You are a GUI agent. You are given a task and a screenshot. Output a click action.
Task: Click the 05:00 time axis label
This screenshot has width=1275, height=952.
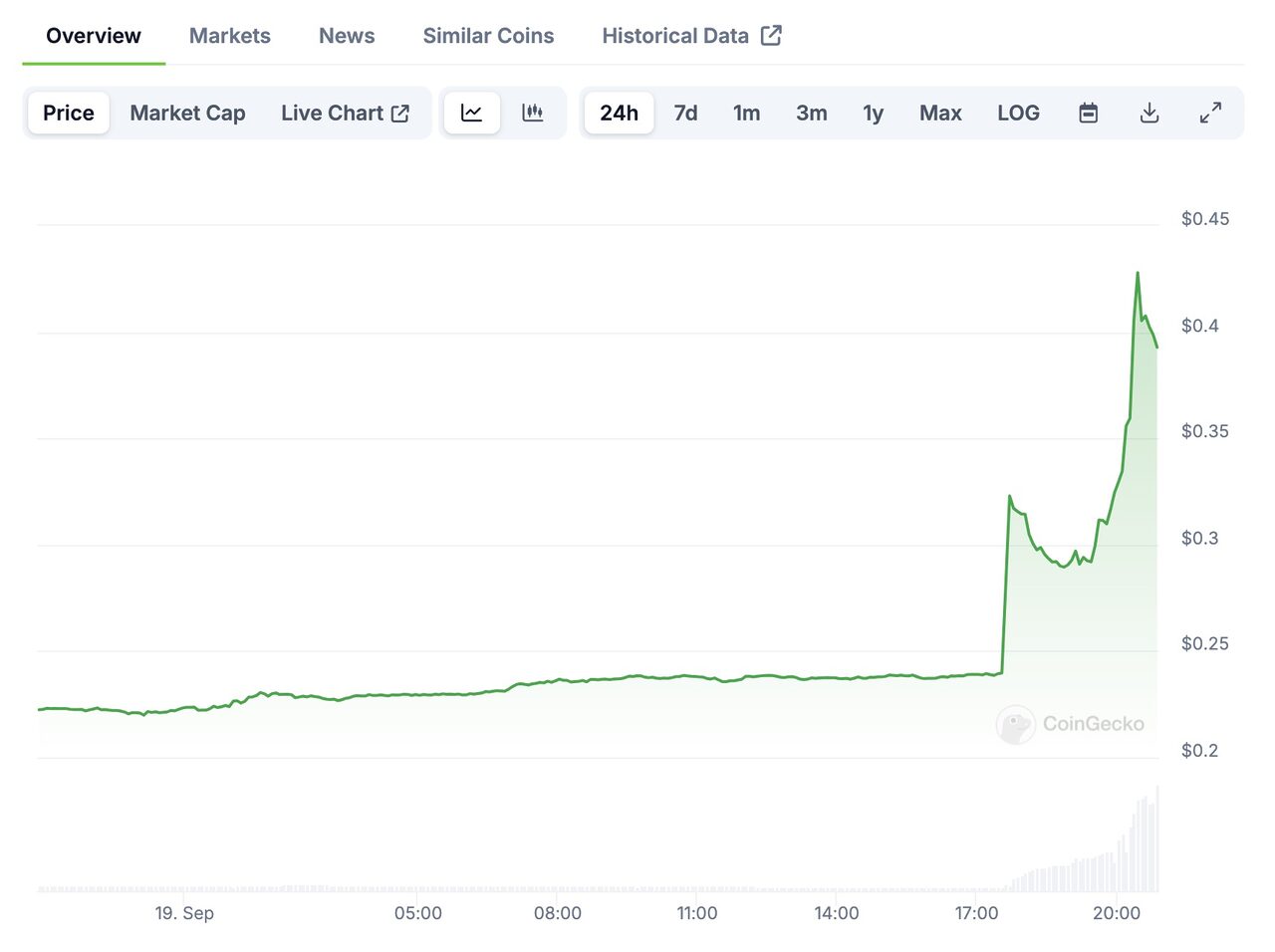(418, 913)
